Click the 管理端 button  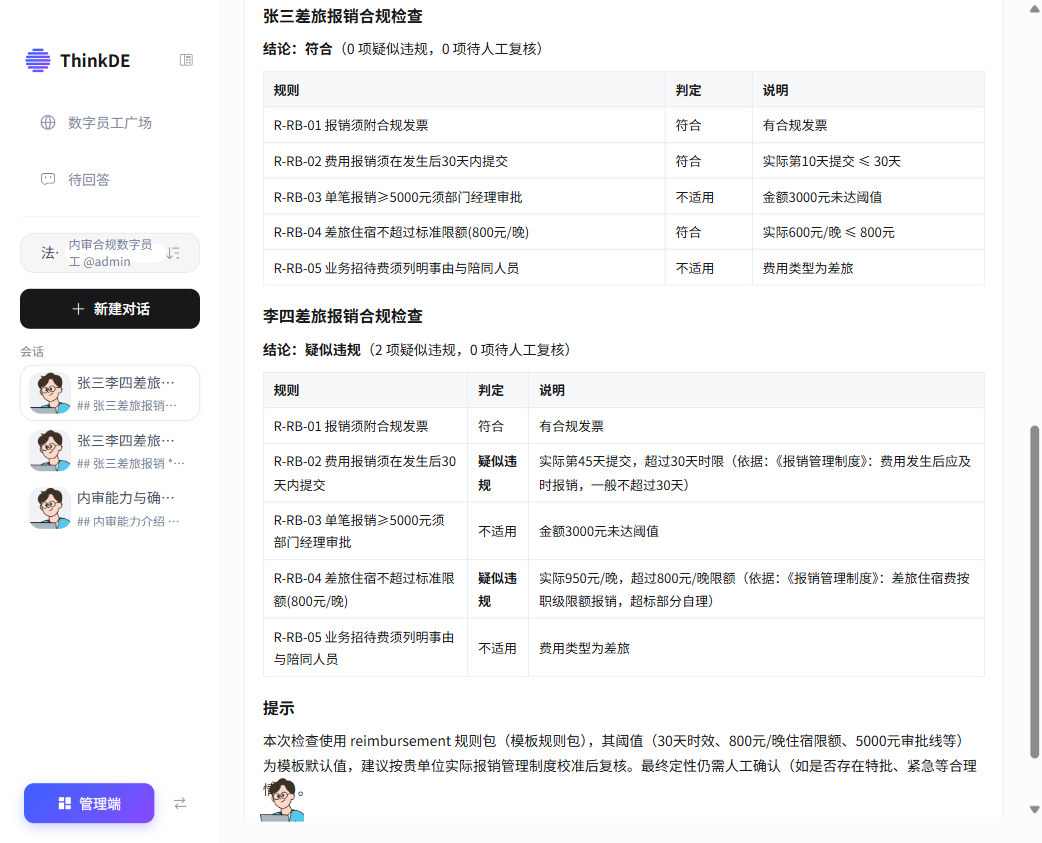click(x=89, y=803)
